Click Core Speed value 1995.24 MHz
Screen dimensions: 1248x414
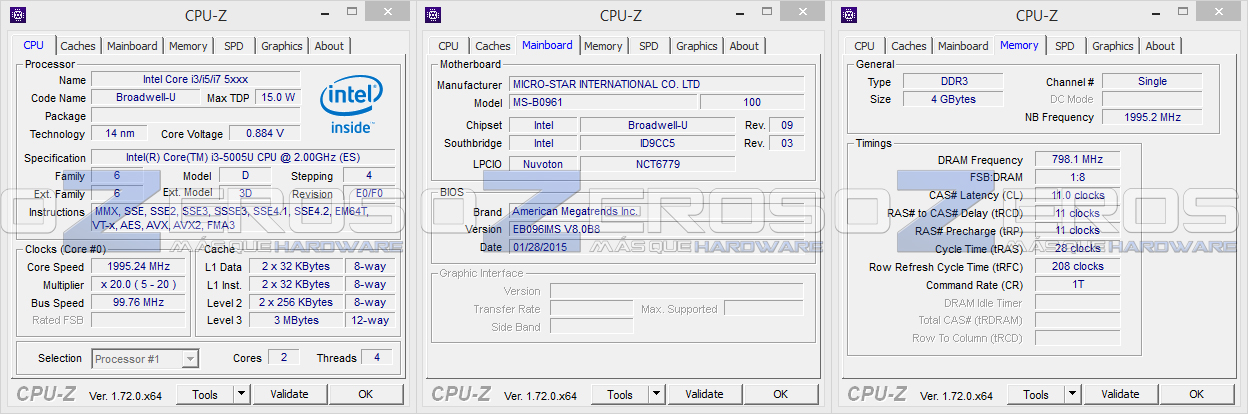(x=139, y=267)
